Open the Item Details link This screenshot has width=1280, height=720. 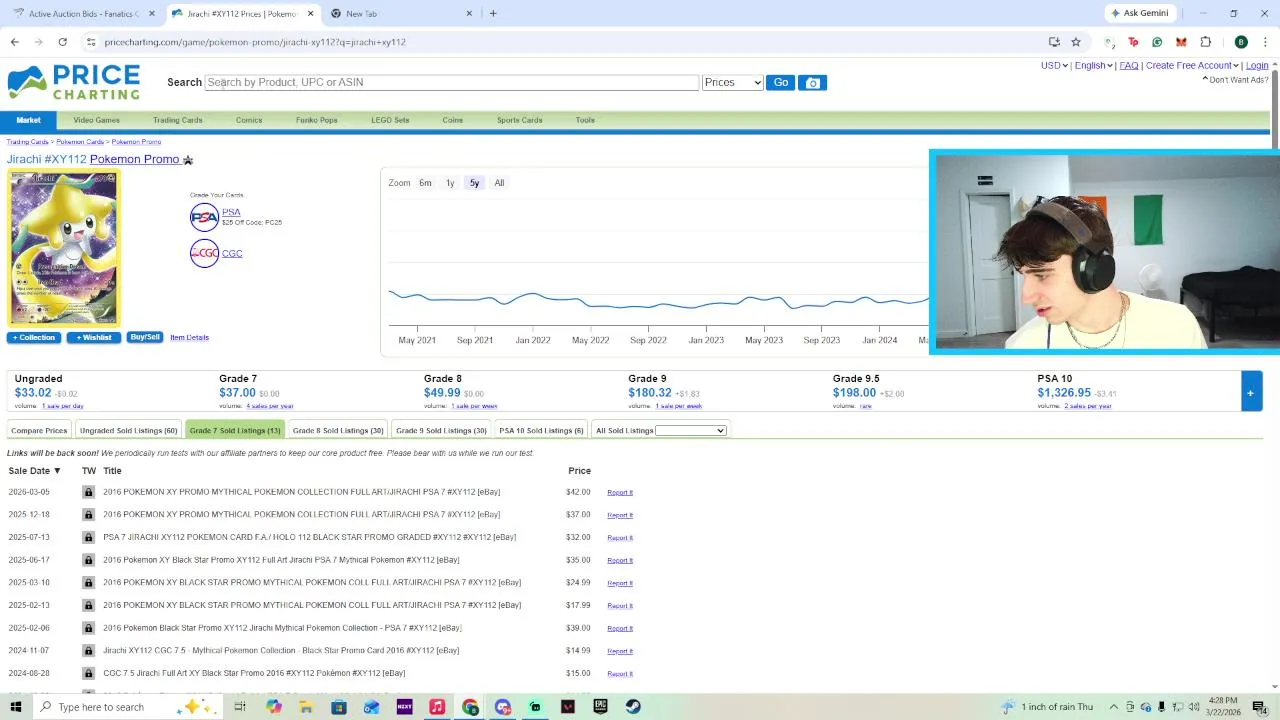[x=189, y=337]
